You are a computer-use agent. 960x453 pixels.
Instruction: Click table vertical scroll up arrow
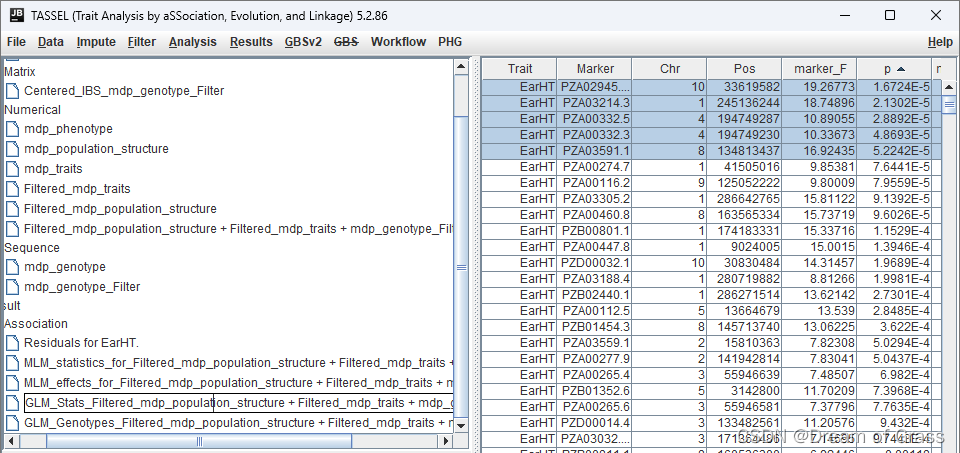click(x=949, y=88)
